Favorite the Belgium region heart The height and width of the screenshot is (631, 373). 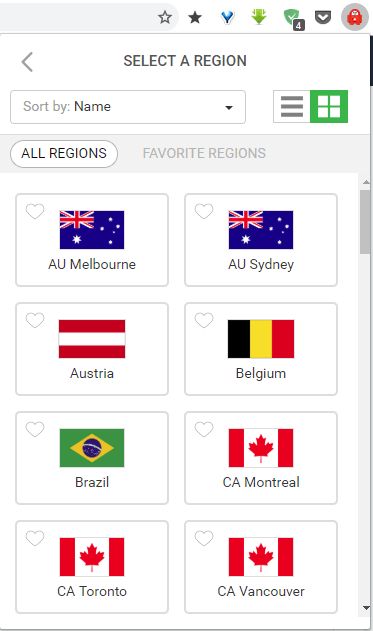coord(204,320)
